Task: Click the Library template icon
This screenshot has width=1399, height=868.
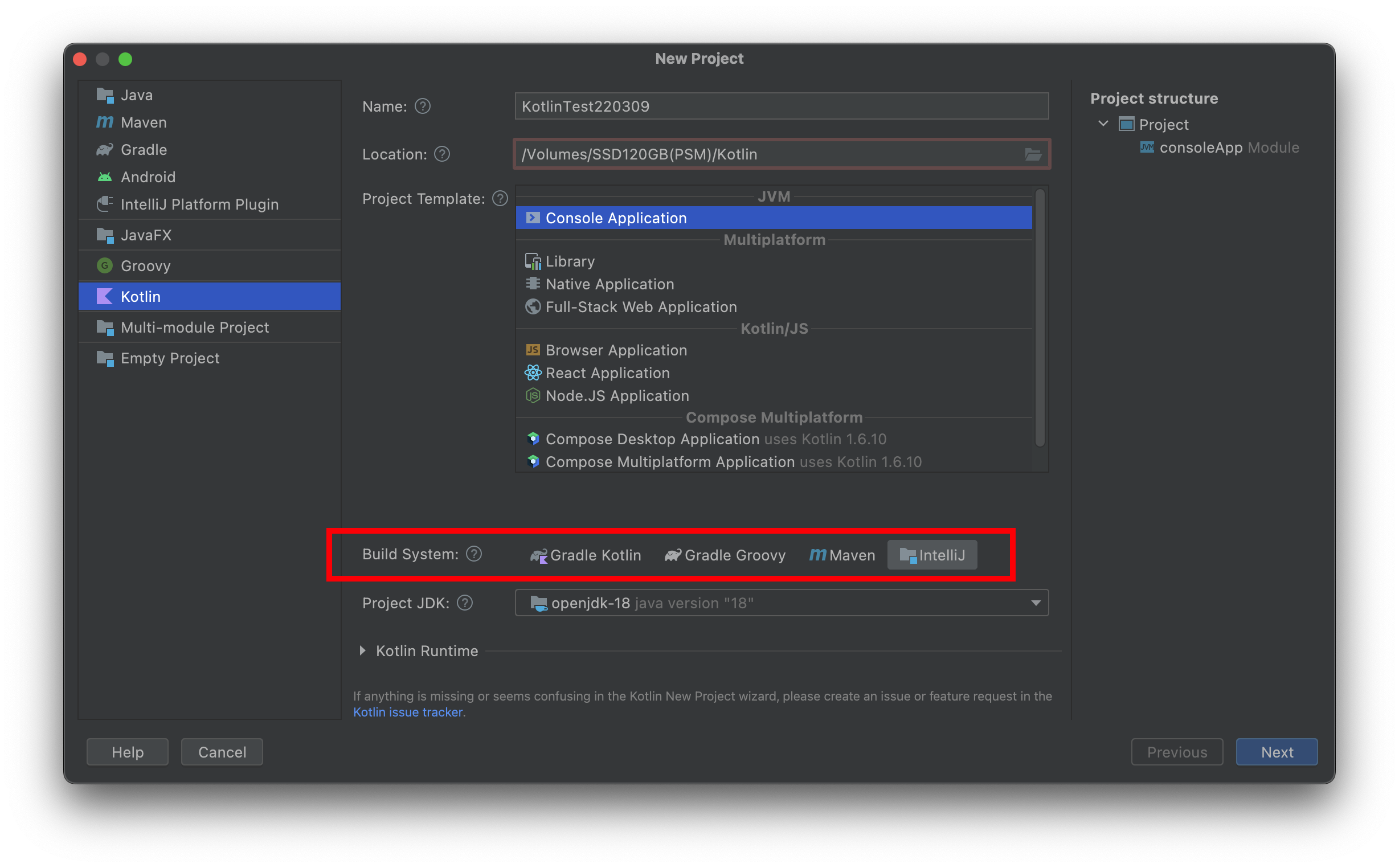Action: tap(533, 261)
